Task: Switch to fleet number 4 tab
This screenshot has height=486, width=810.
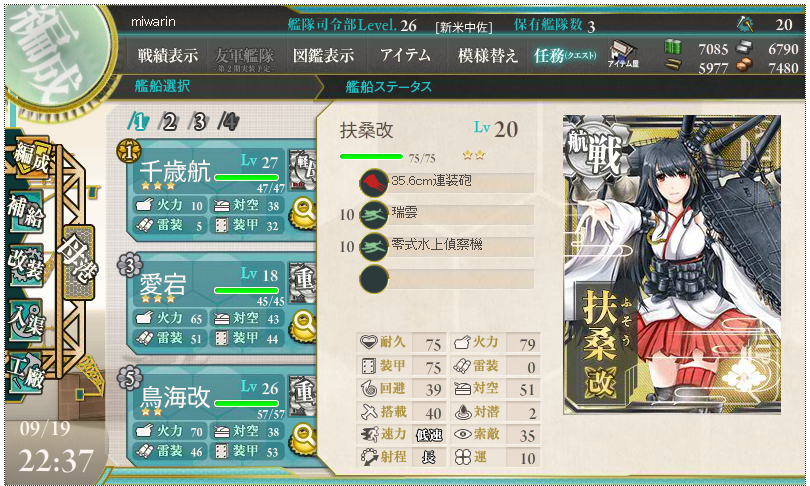Action: (x=228, y=122)
